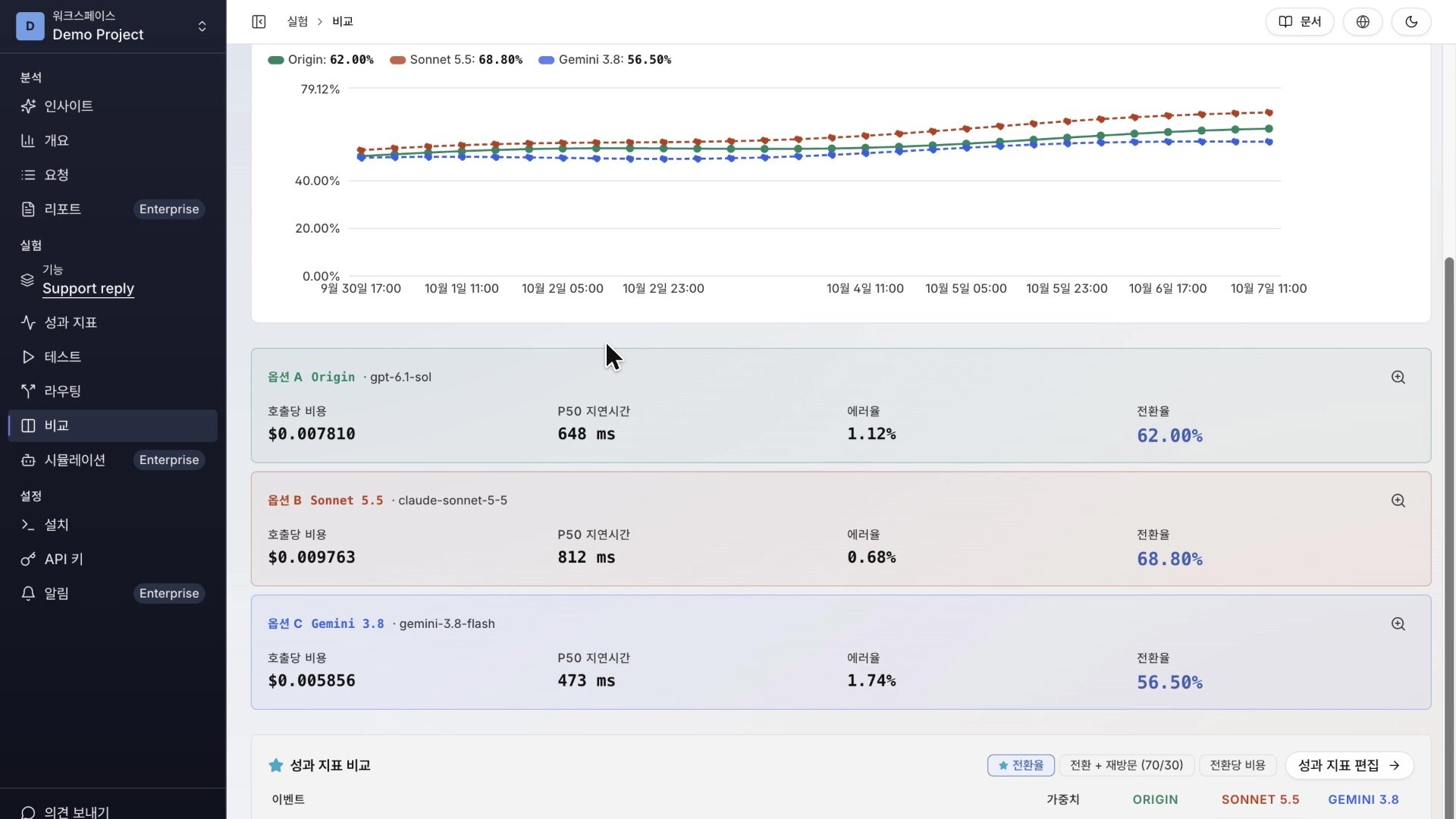Open 알림 notifications page
This screenshot has width=1456, height=819.
[113, 593]
